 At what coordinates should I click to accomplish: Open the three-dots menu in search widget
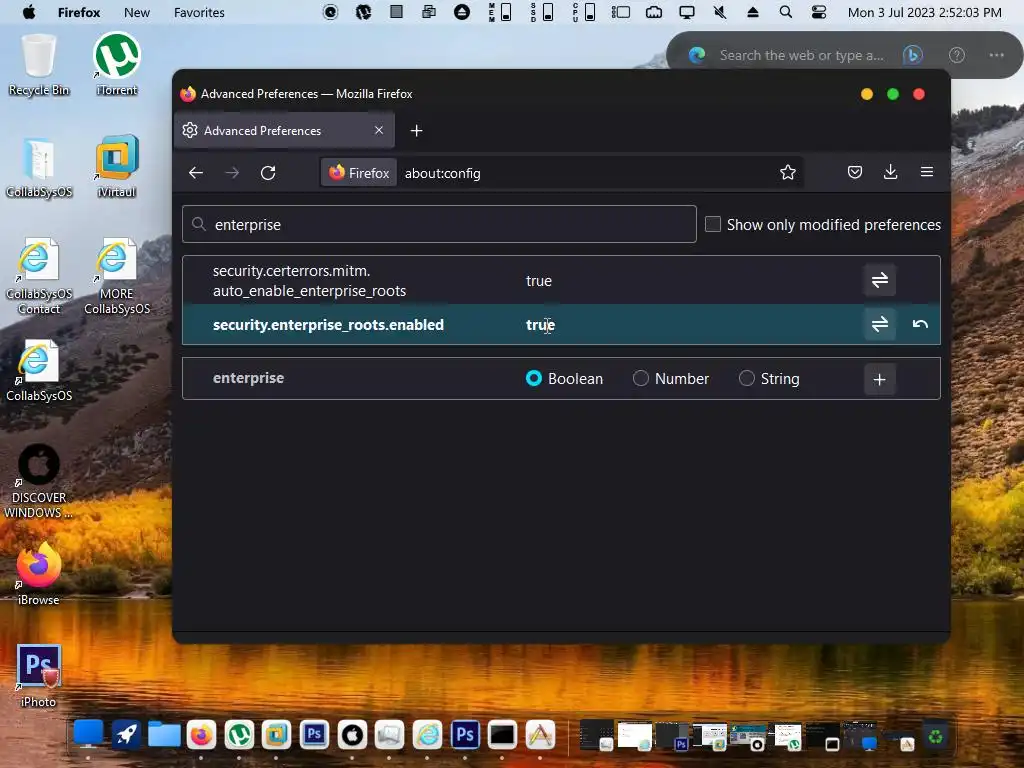point(996,55)
